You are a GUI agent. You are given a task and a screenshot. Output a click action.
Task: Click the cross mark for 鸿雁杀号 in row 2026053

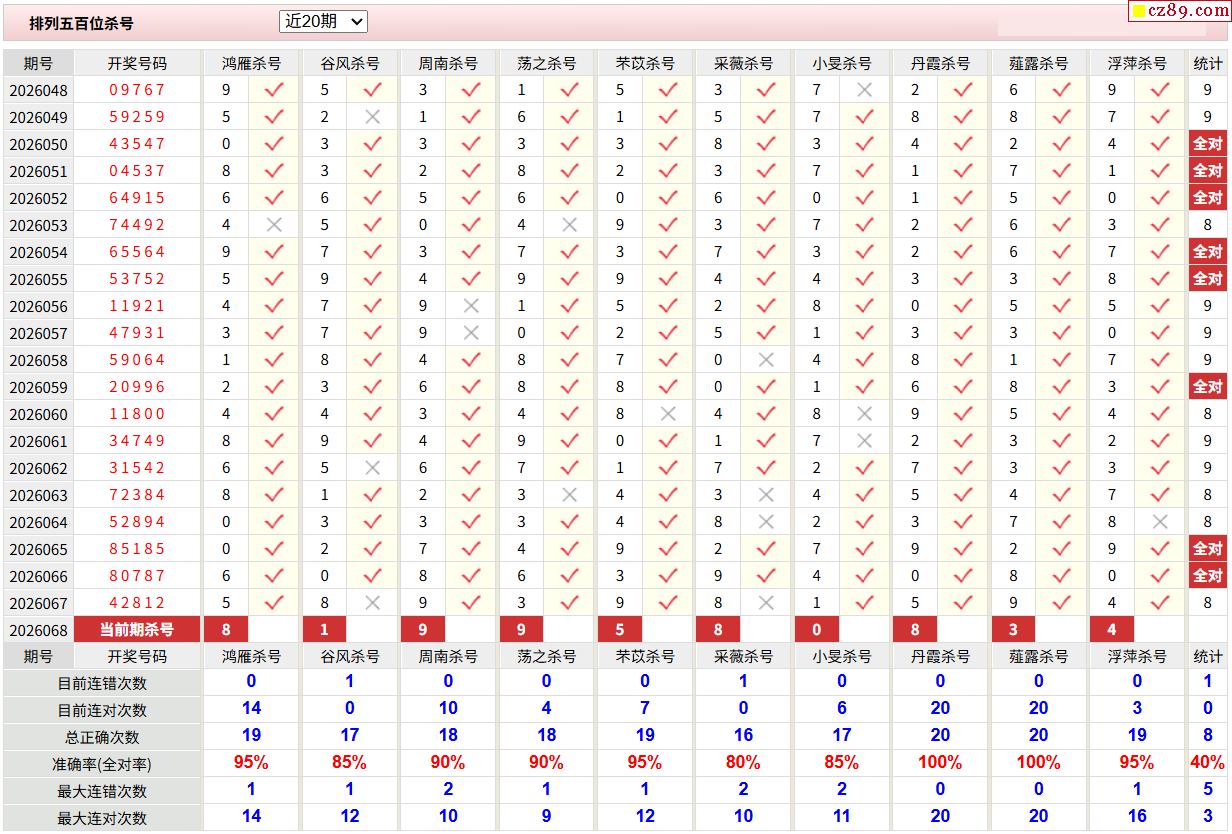(x=274, y=224)
